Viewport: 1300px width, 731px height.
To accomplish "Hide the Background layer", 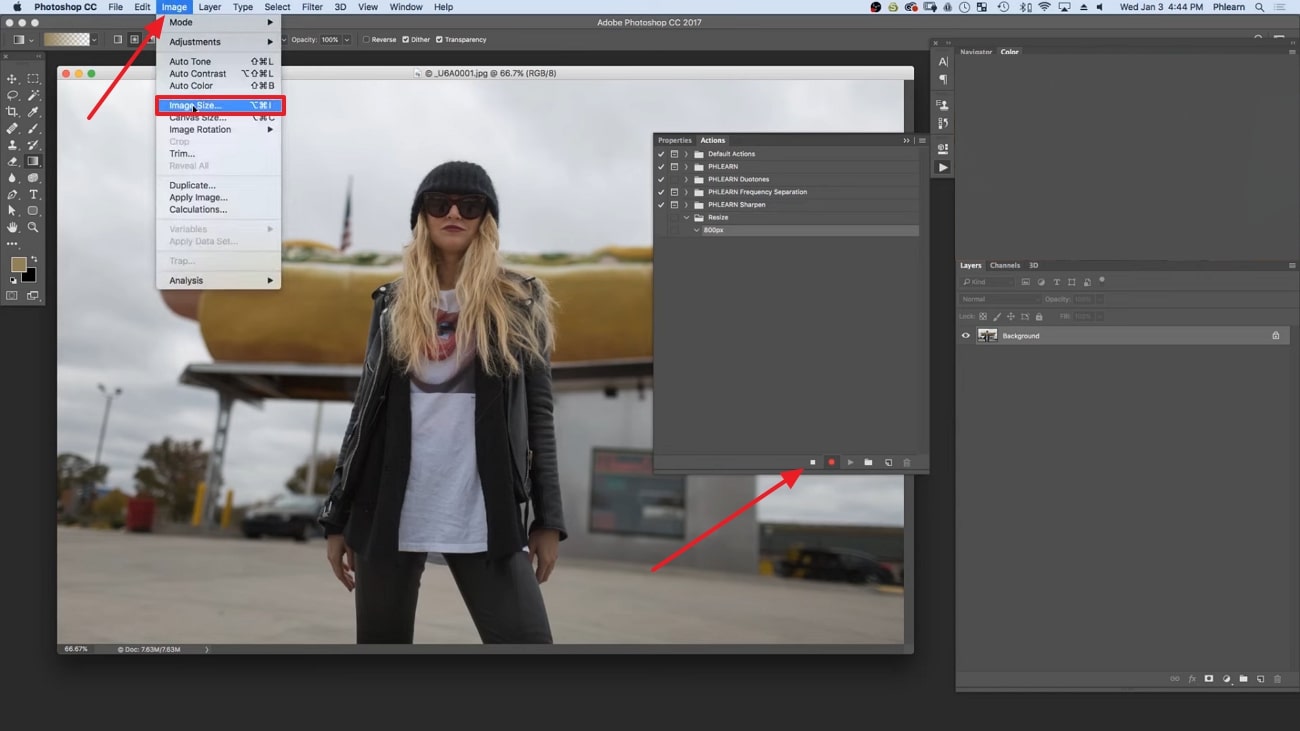I will pos(966,336).
